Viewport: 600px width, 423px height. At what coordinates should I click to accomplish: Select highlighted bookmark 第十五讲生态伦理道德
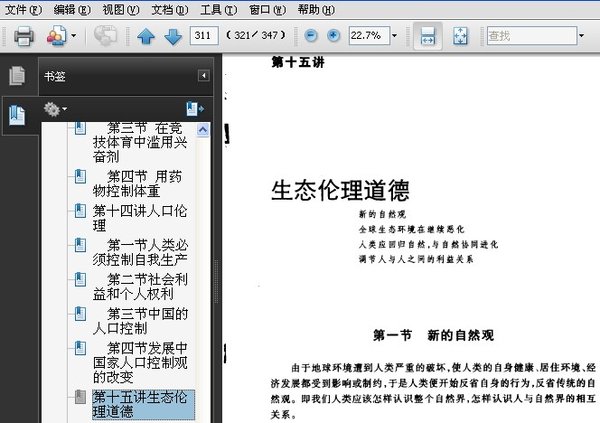click(x=143, y=404)
